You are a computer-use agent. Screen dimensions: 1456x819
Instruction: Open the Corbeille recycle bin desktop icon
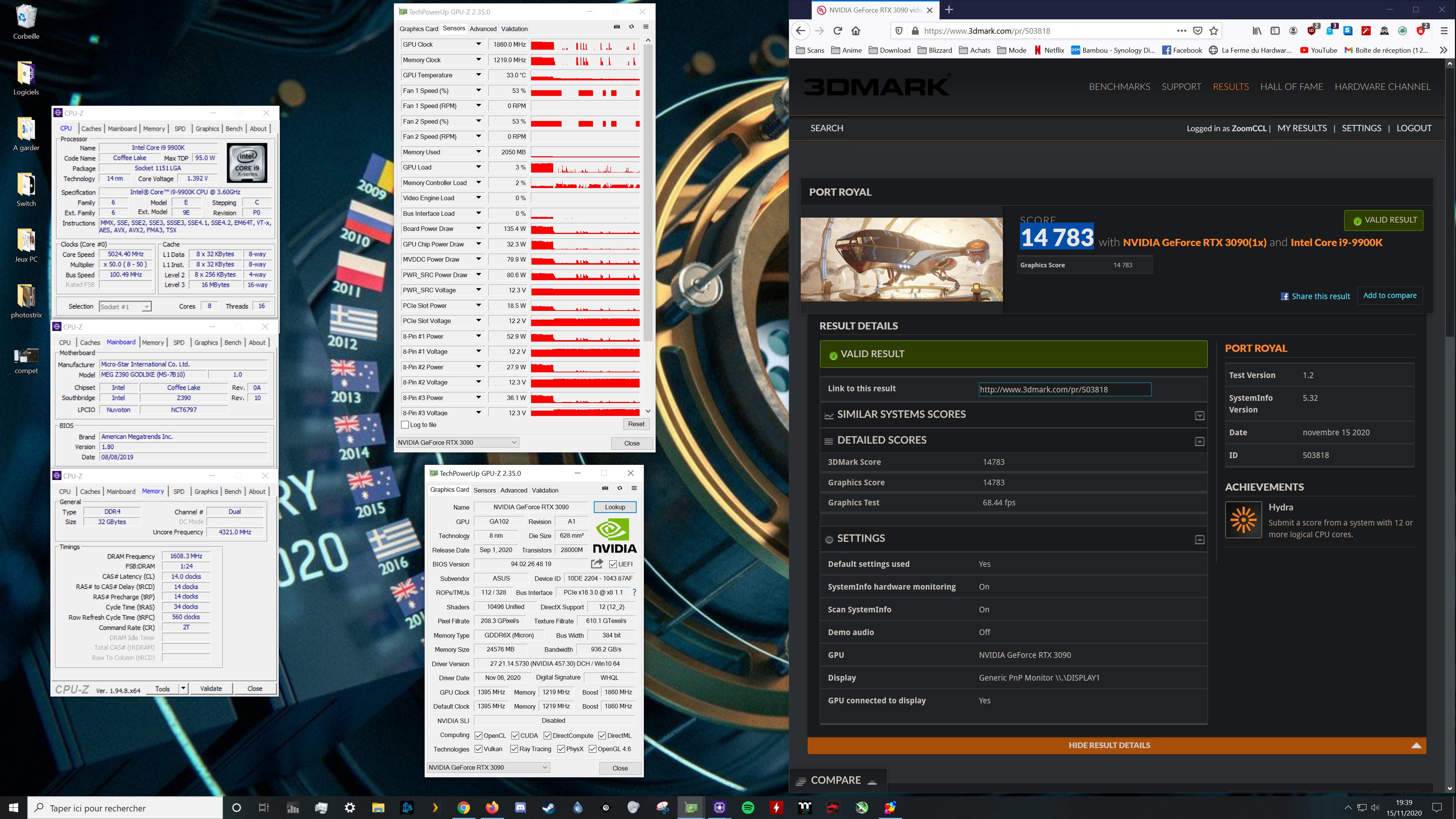point(26,22)
